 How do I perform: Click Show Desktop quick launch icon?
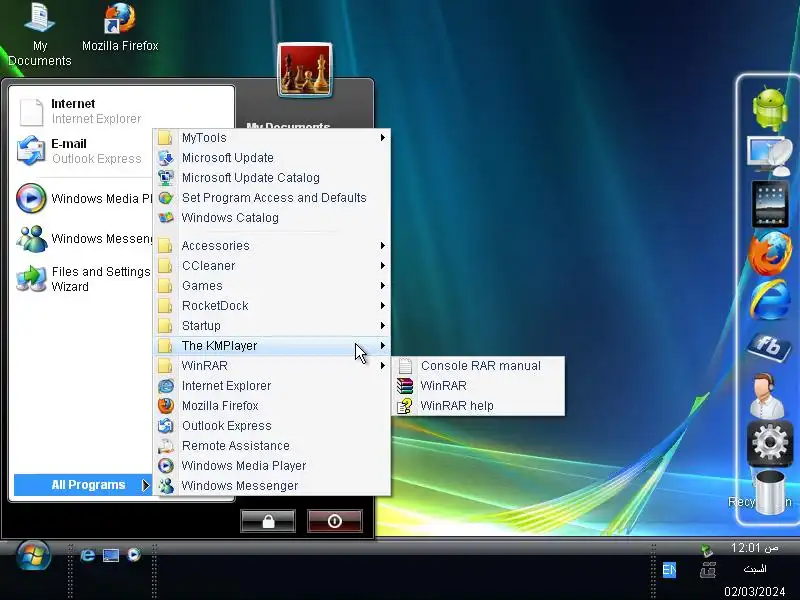pyautogui.click(x=111, y=555)
